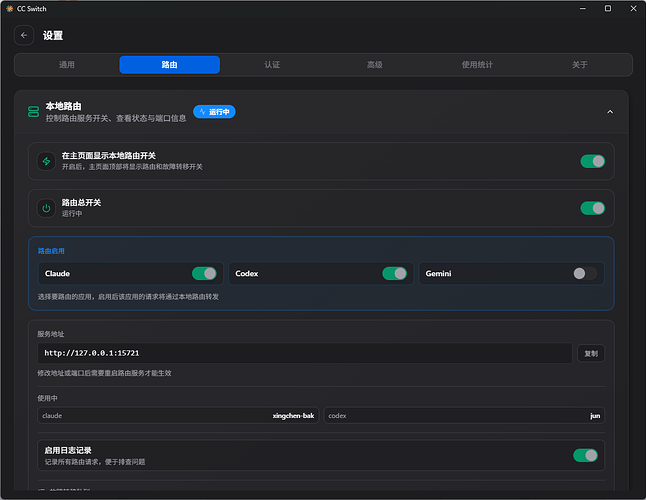Click the 设置 page title
646x500 pixels.
click(53, 35)
